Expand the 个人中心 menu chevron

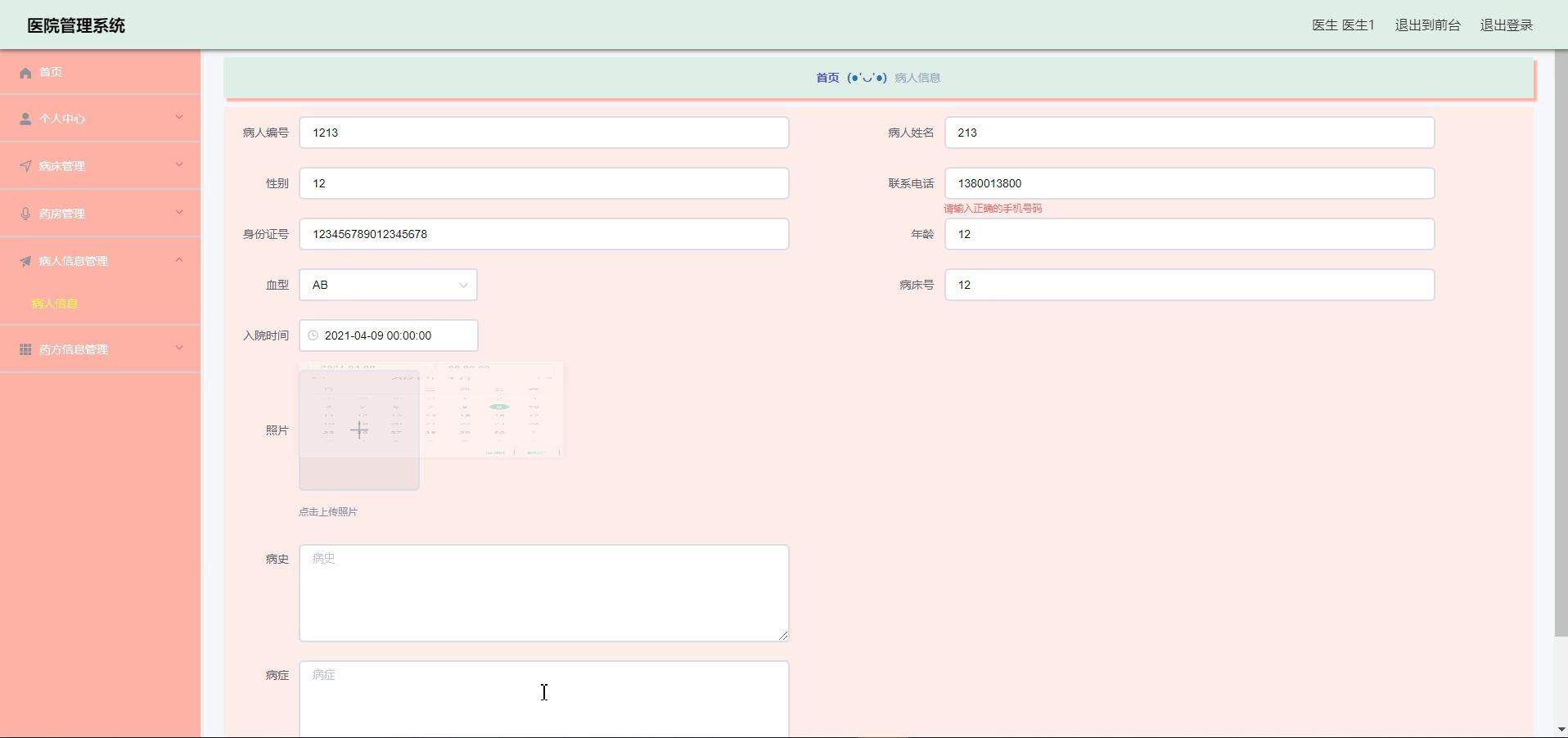click(179, 118)
